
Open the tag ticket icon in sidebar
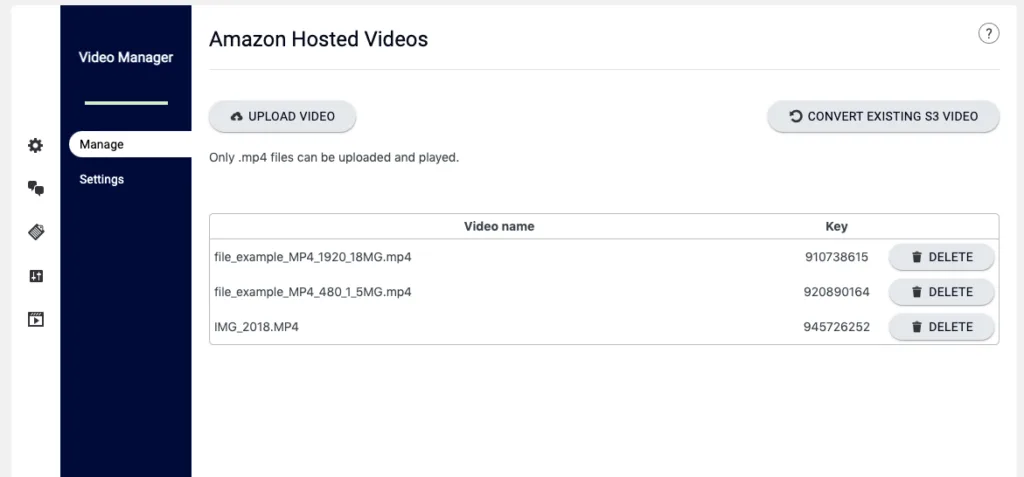point(36,232)
